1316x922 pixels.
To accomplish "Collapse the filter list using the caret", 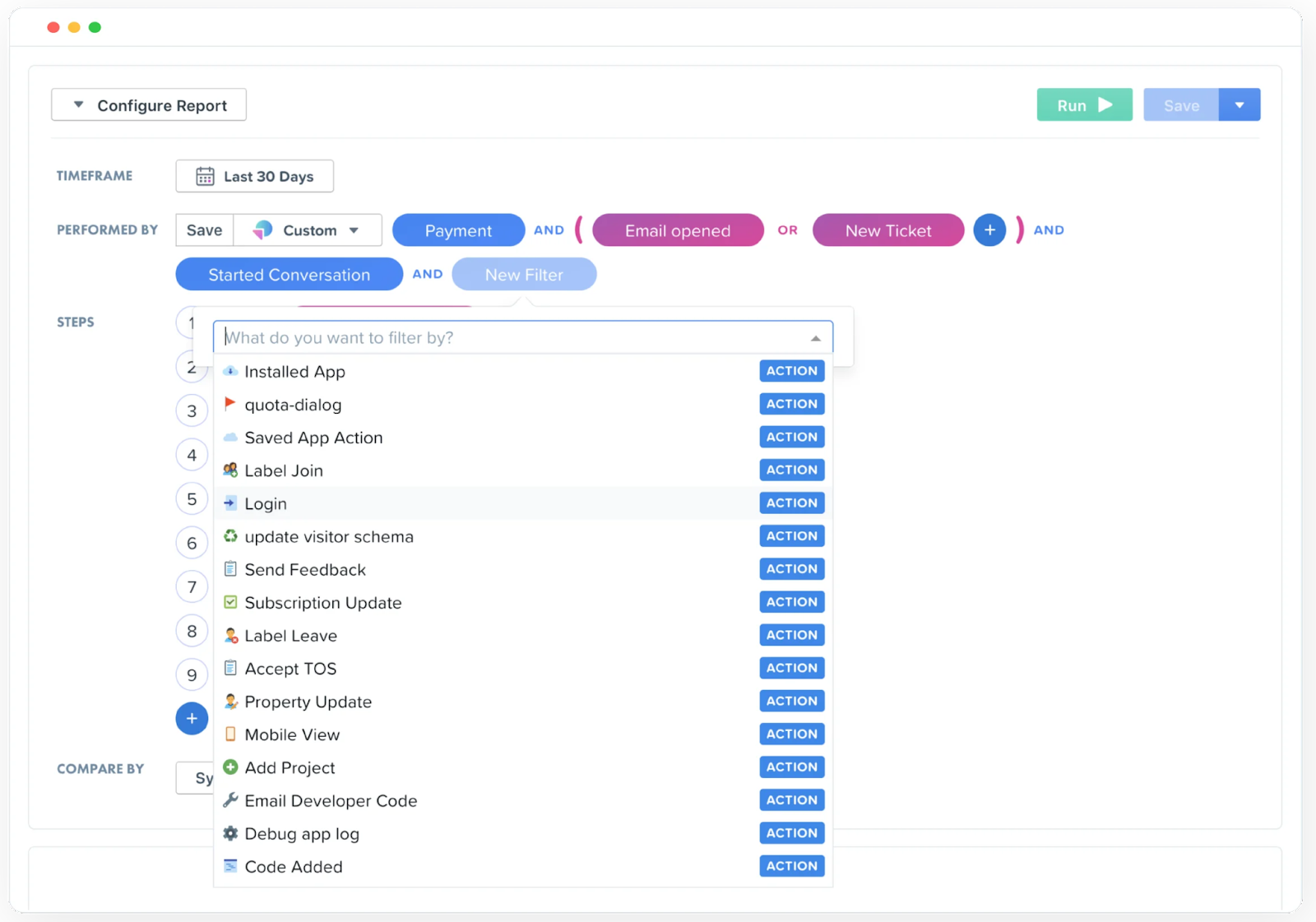I will pos(815,338).
